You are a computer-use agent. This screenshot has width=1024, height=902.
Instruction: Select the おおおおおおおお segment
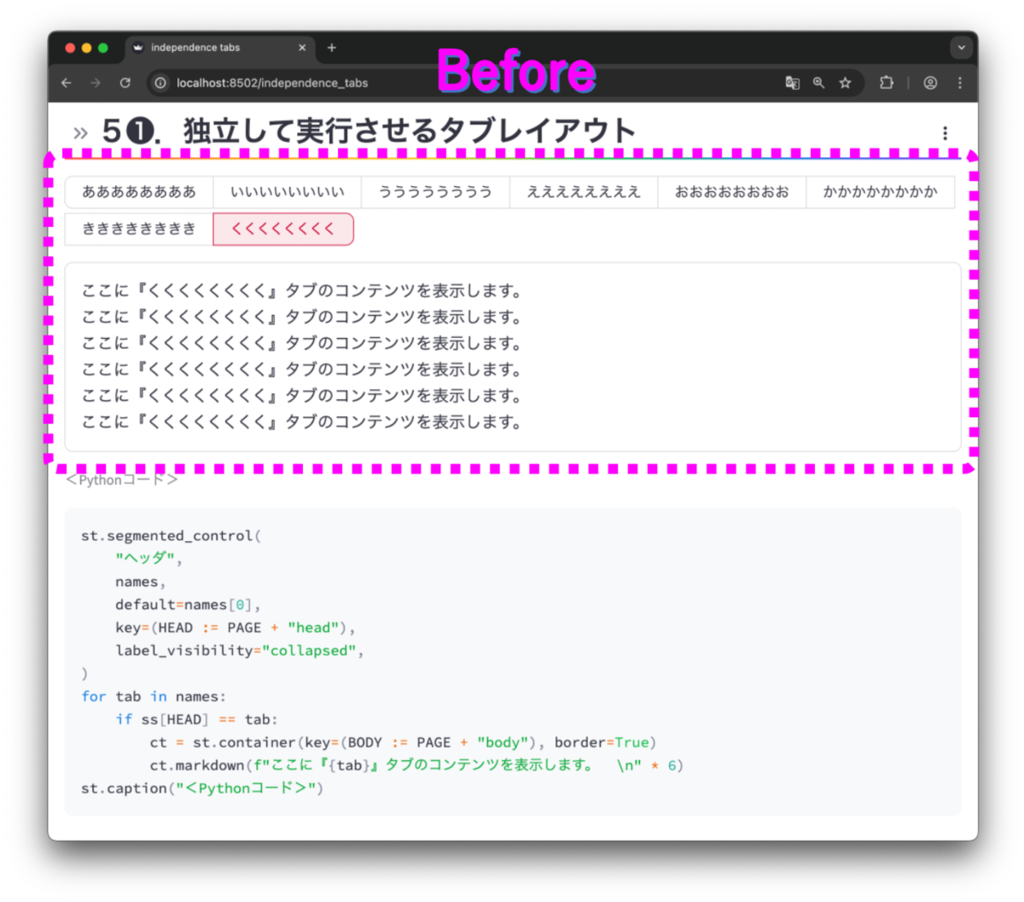pyautogui.click(x=732, y=192)
